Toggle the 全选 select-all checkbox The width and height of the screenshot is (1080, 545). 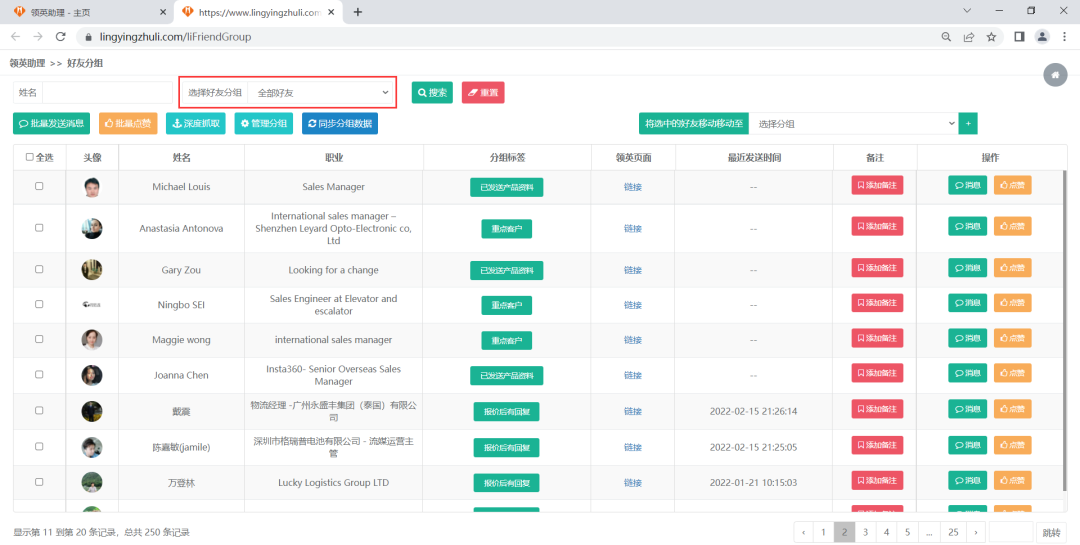point(30,157)
